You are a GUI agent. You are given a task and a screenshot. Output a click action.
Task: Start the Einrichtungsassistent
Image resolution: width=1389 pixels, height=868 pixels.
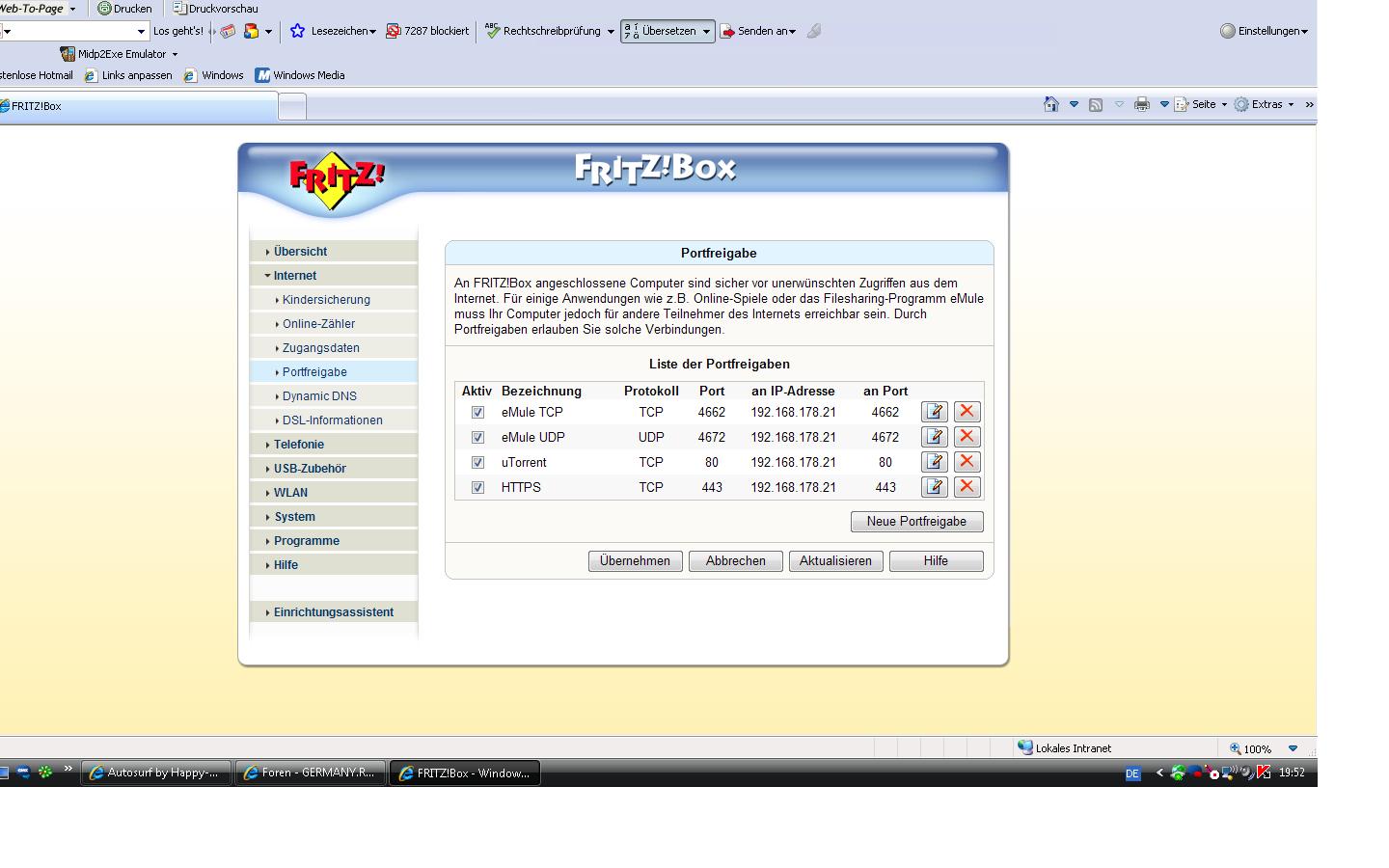334,611
